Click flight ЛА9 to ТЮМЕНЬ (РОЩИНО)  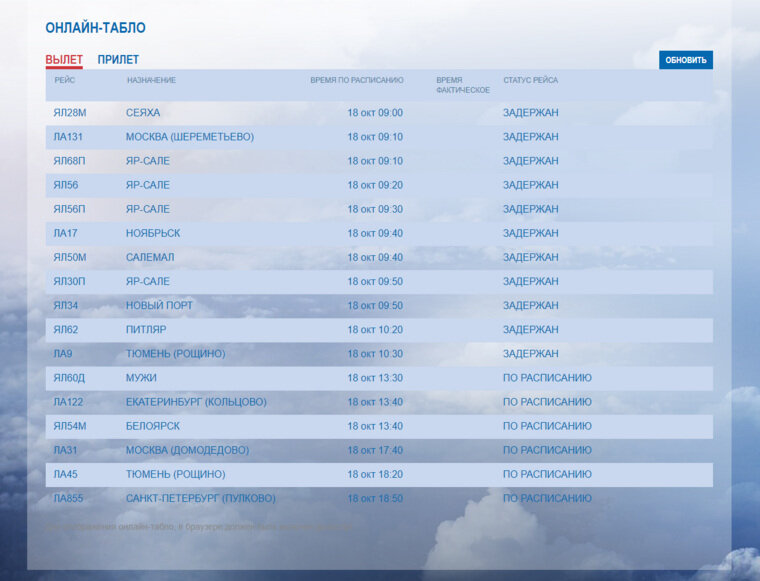coord(379,354)
